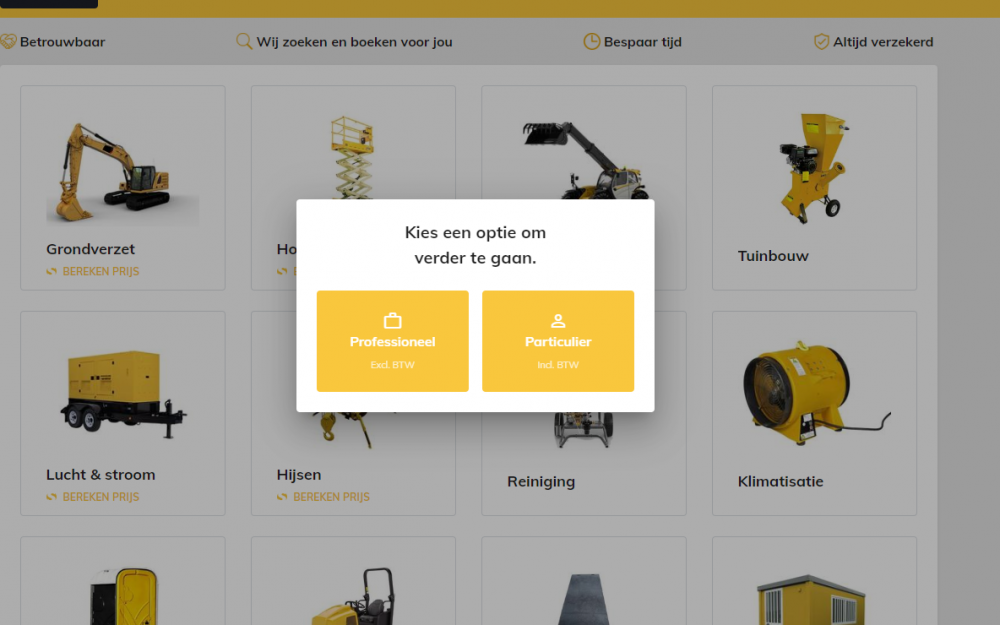Click the refresh icon under Hijsen
The height and width of the screenshot is (625, 1000).
click(x=283, y=497)
